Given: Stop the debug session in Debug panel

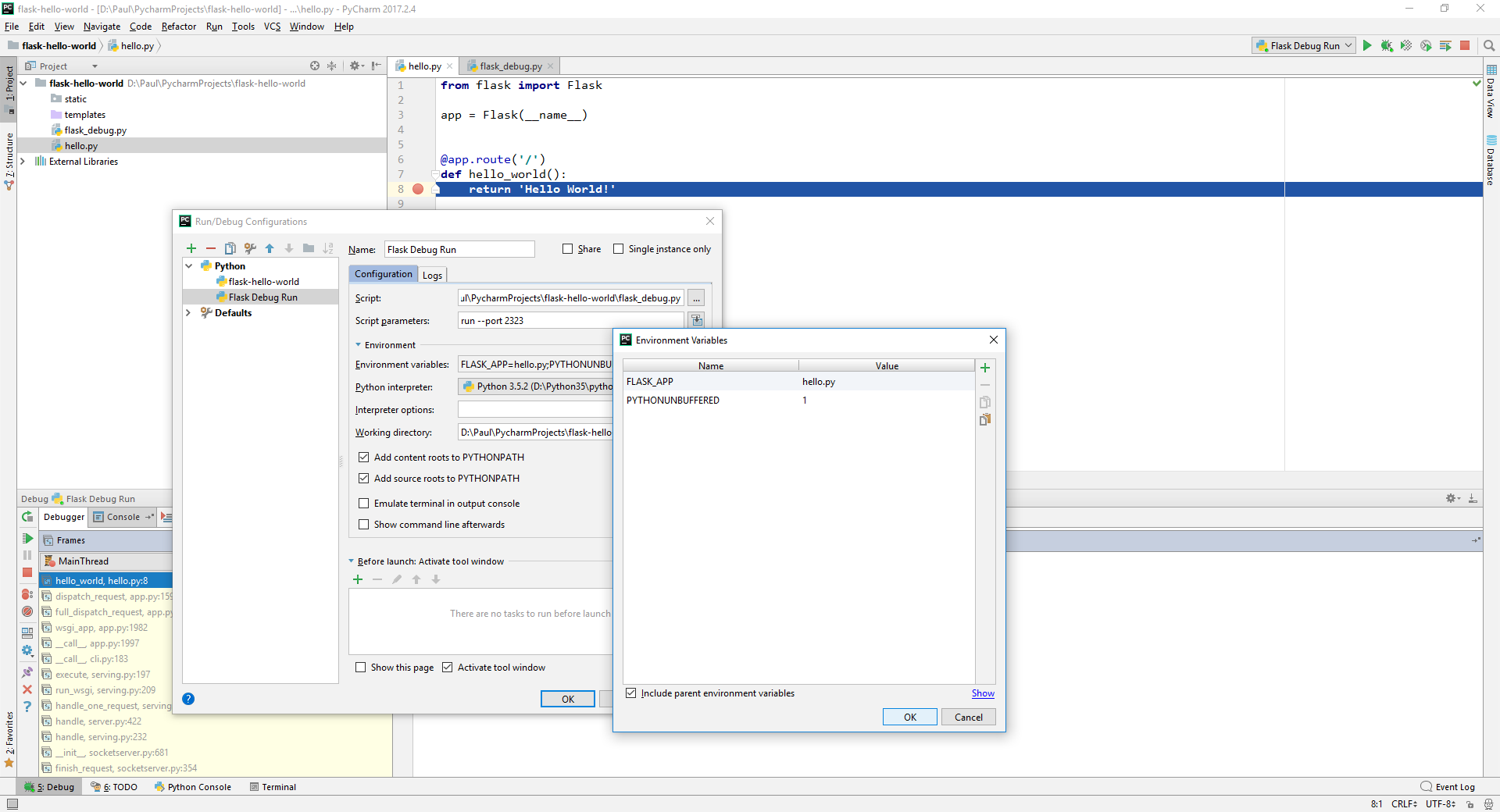Looking at the screenshot, I should [27, 572].
